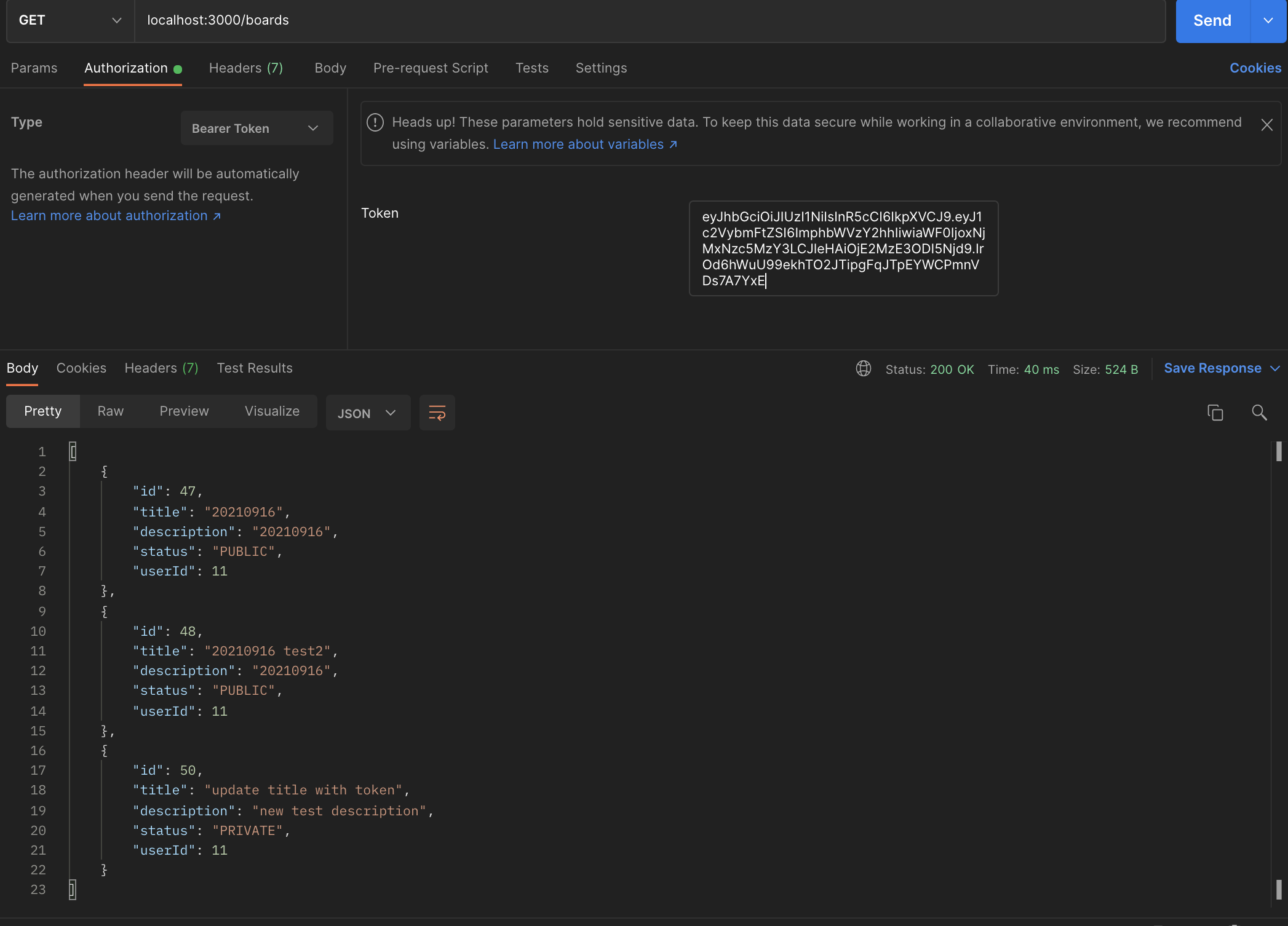Open Learn more about variables link

tap(584, 144)
